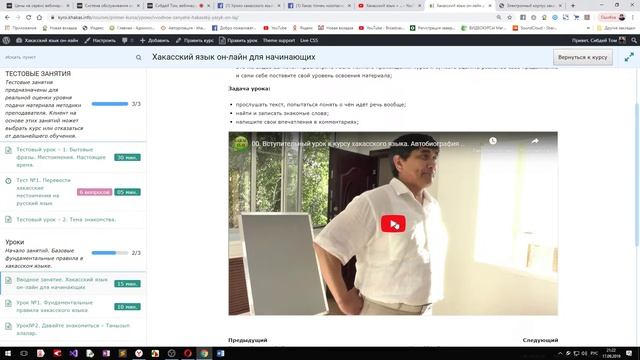Click 'Править курс' in admin bar
Viewport: 640px width, 360px height.
(x=195, y=40)
